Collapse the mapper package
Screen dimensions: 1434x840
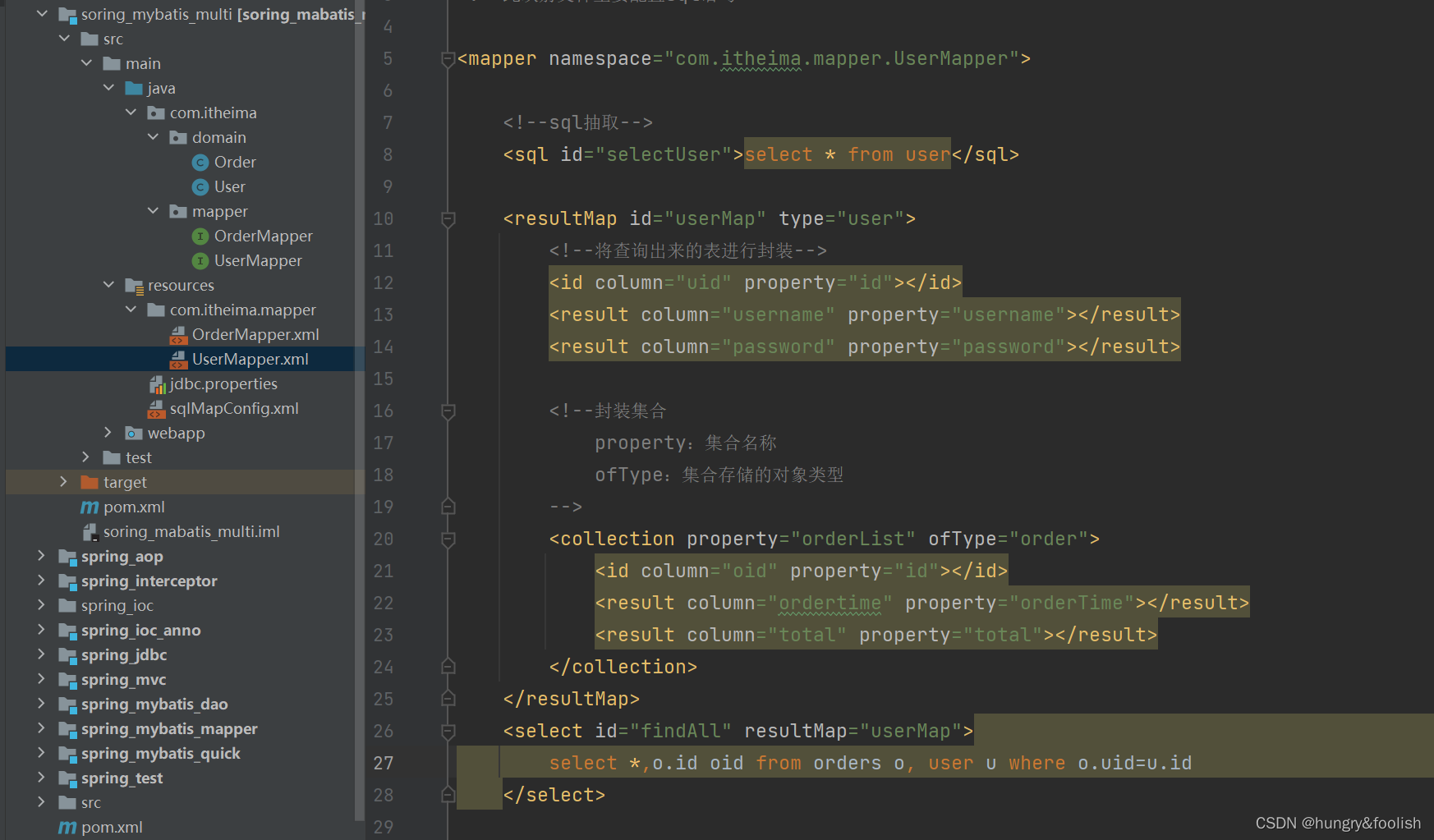pyautogui.click(x=153, y=210)
